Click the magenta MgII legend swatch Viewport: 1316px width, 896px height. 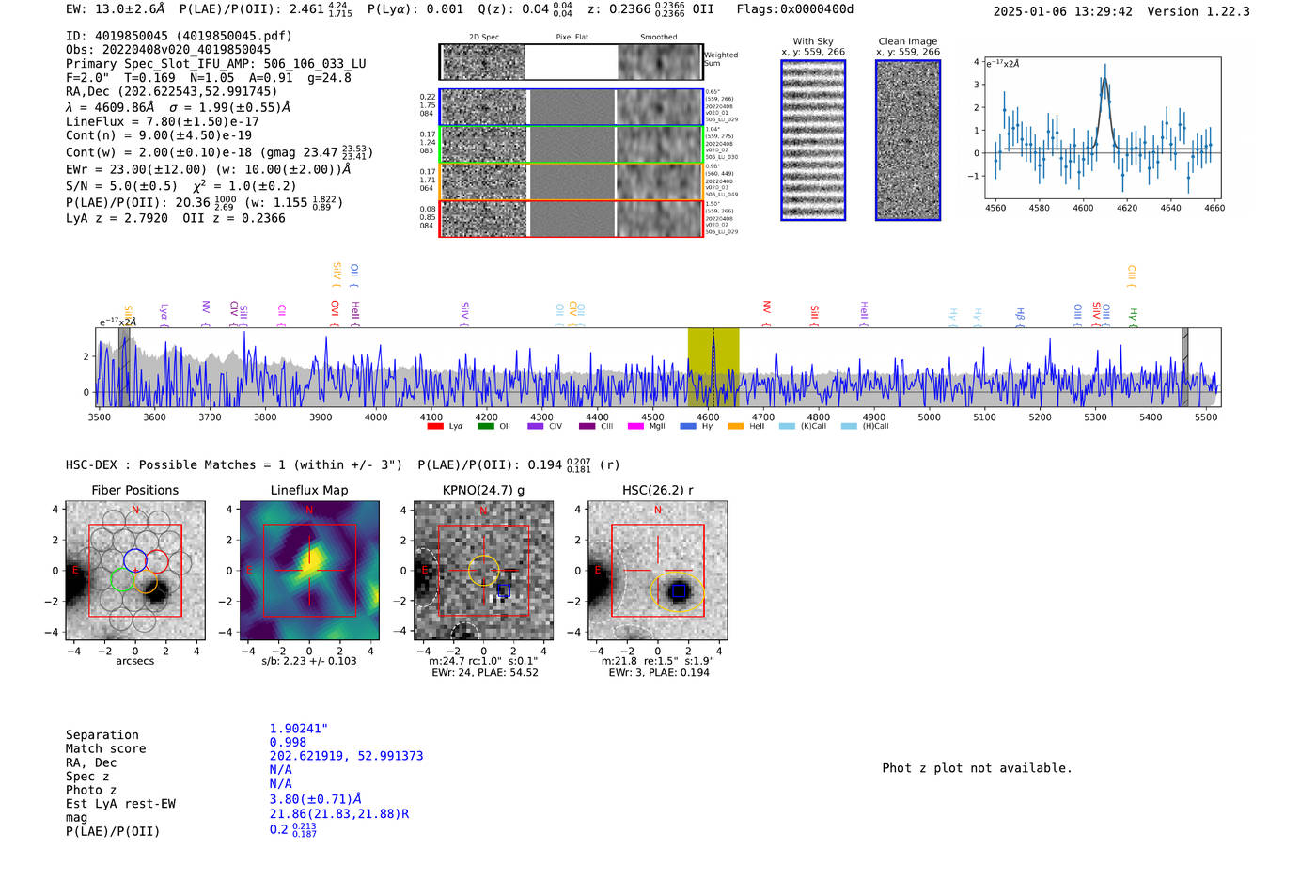click(x=636, y=426)
